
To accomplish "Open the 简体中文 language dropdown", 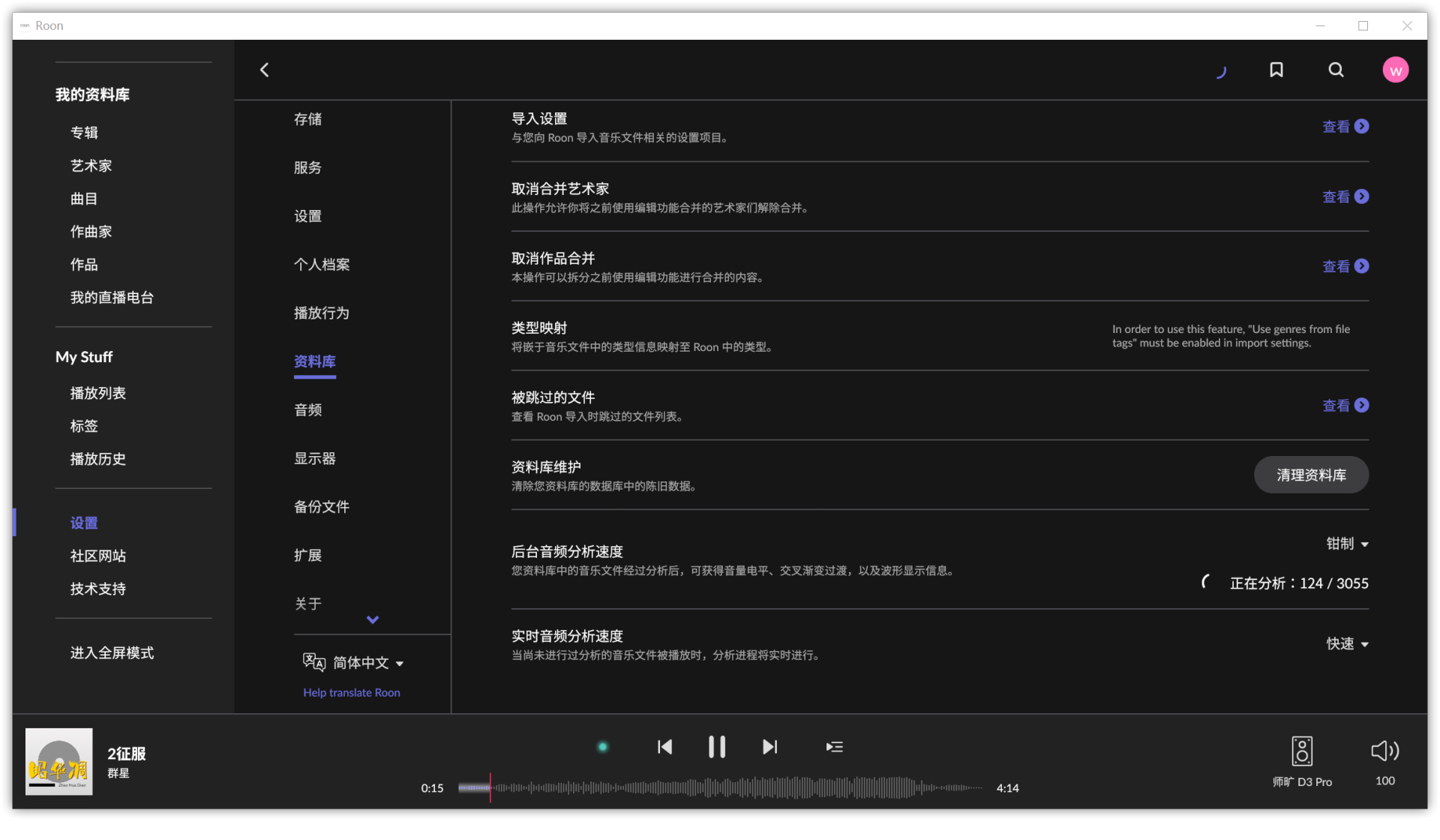I will (x=367, y=663).
